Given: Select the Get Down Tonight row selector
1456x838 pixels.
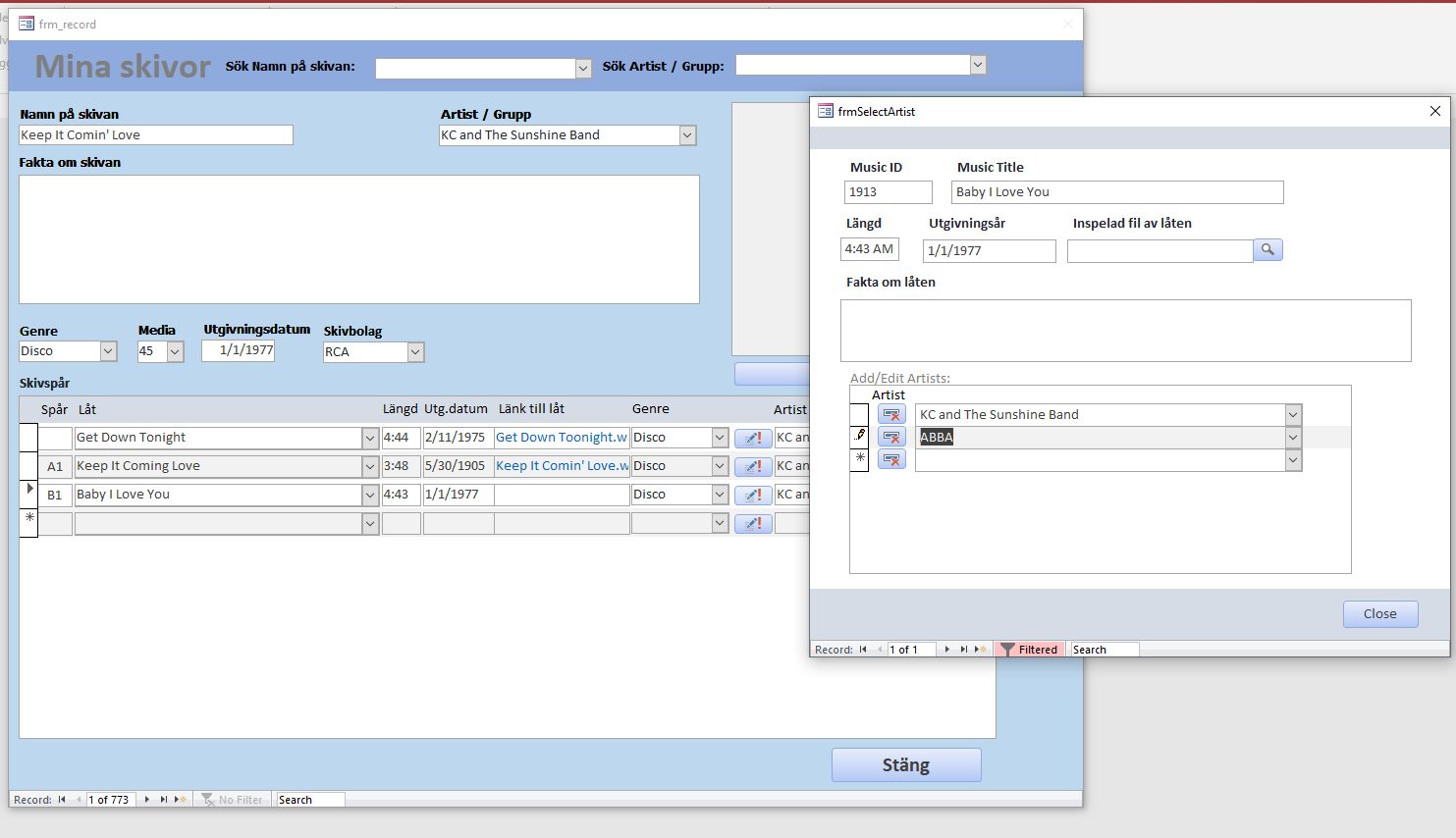Looking at the screenshot, I should pos(28,438).
